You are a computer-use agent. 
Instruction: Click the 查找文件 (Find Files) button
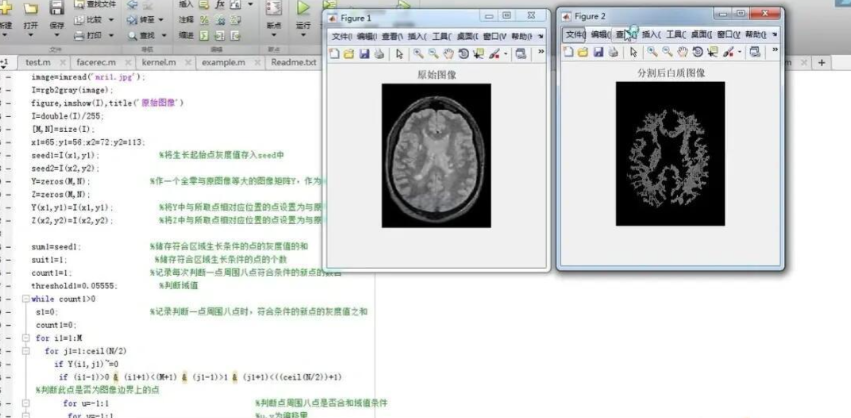coord(95,4)
